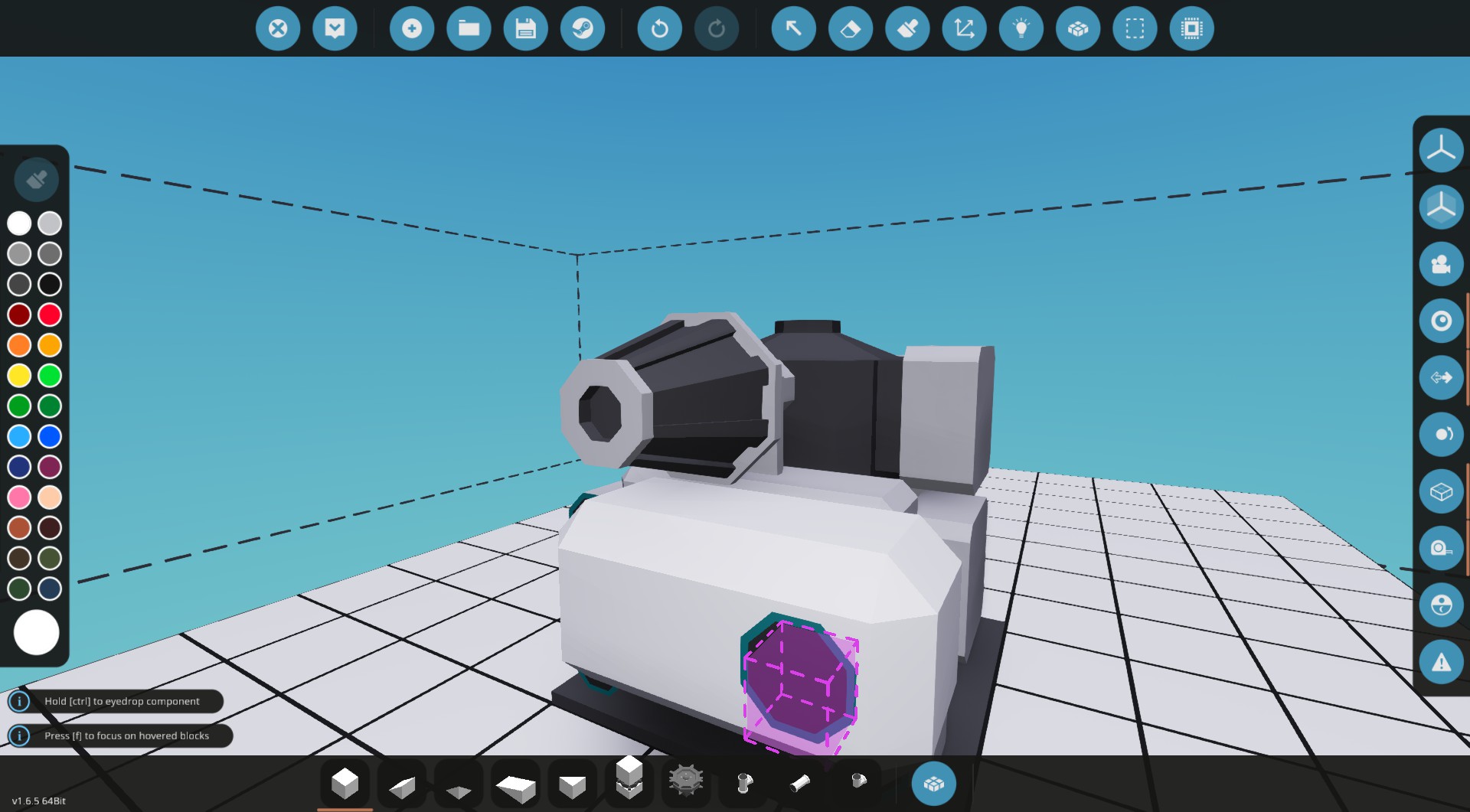Select the gear sprocket component in hotbar
The height and width of the screenshot is (812, 1470).
685,781
